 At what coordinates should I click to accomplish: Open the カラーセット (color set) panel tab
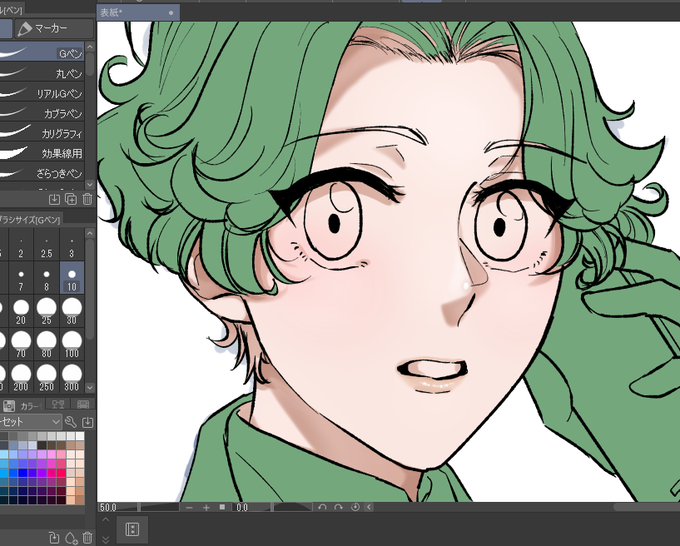[x=22, y=406]
